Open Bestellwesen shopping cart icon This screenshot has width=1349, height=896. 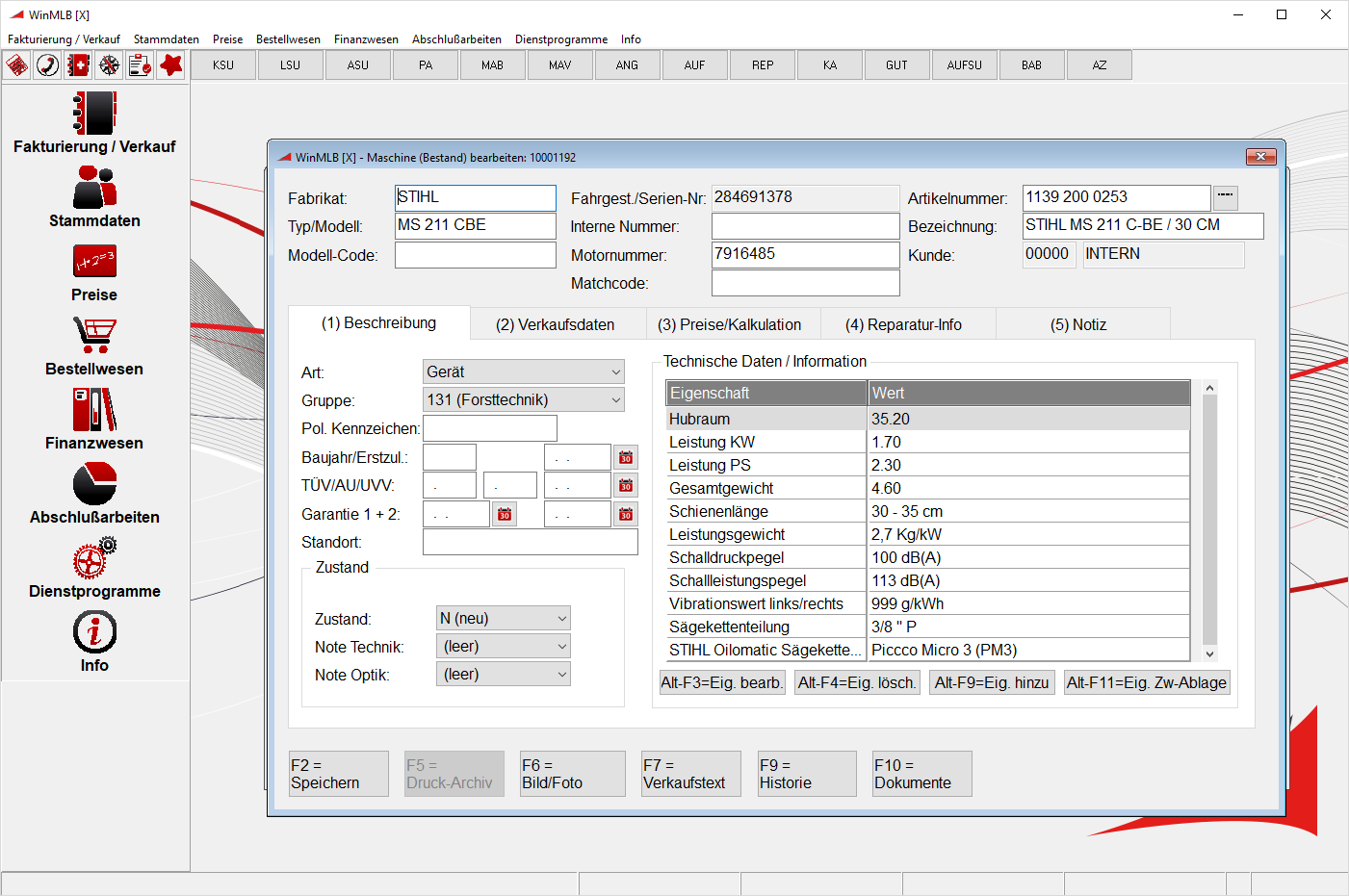pos(94,336)
